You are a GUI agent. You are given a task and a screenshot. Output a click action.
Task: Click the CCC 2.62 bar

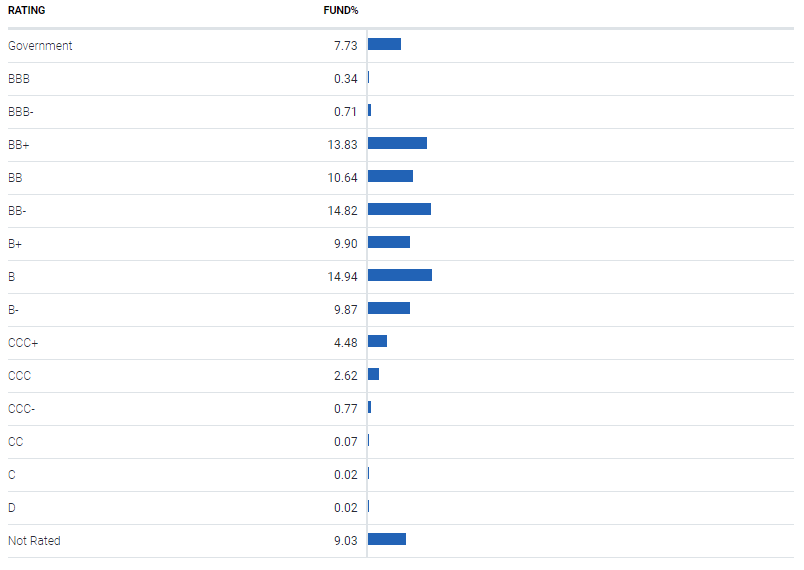(x=373, y=374)
